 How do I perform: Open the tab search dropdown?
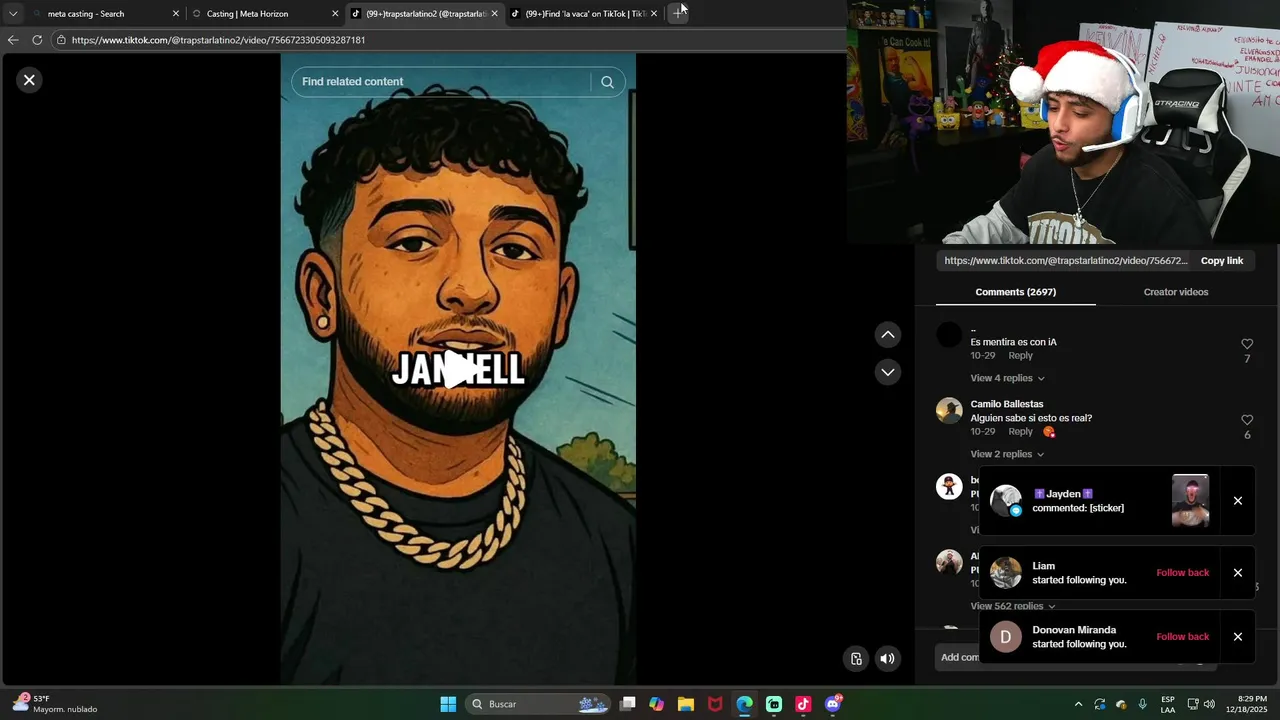(x=13, y=14)
